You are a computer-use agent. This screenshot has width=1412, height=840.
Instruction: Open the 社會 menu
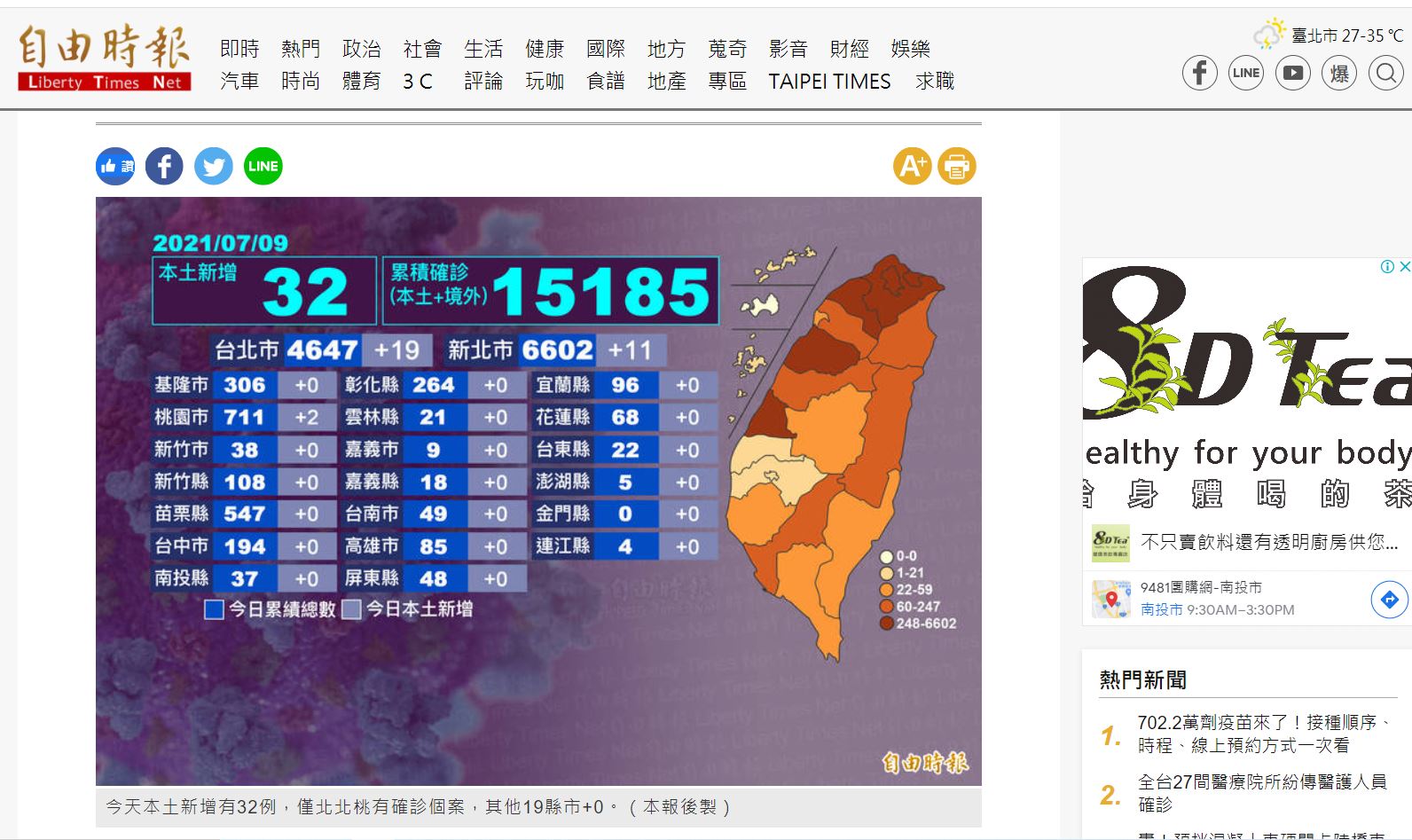(x=422, y=49)
